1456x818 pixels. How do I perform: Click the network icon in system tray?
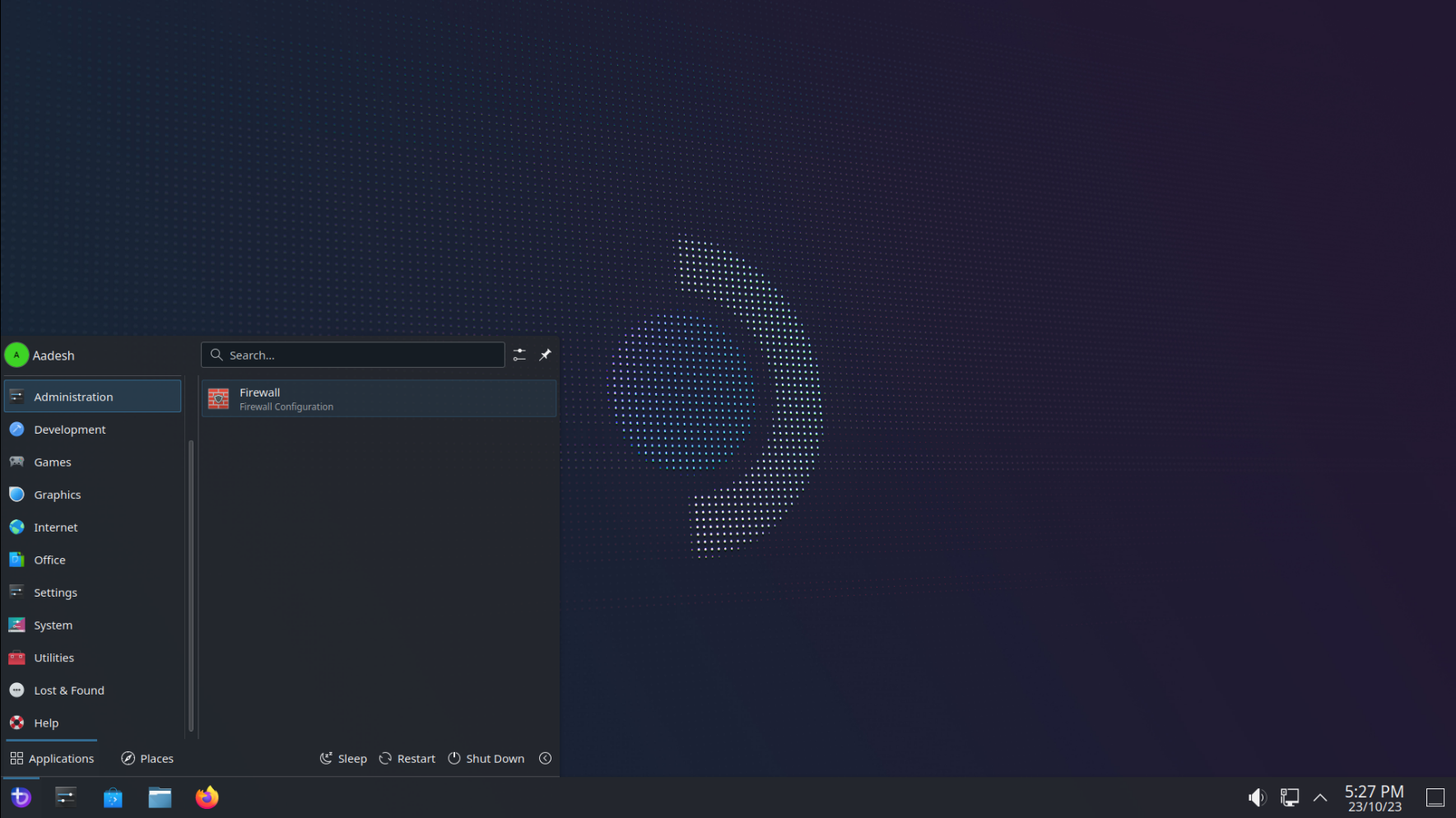[1288, 797]
